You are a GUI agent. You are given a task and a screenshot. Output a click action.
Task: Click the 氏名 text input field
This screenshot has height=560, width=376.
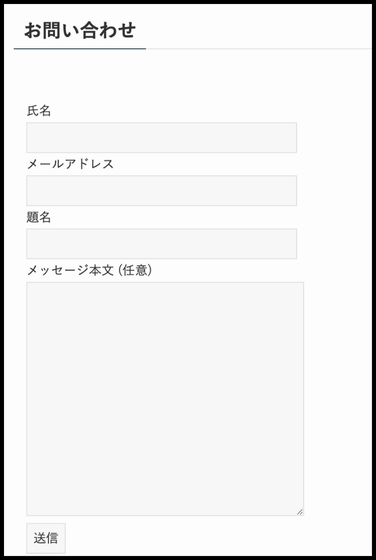(161, 138)
